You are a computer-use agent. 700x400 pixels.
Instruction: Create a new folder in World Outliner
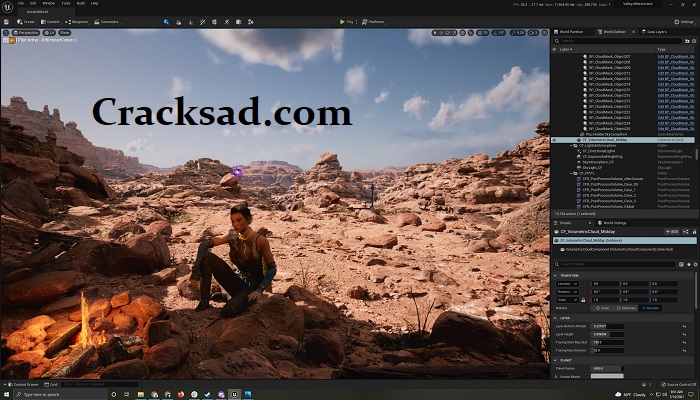pyautogui.click(x=687, y=41)
